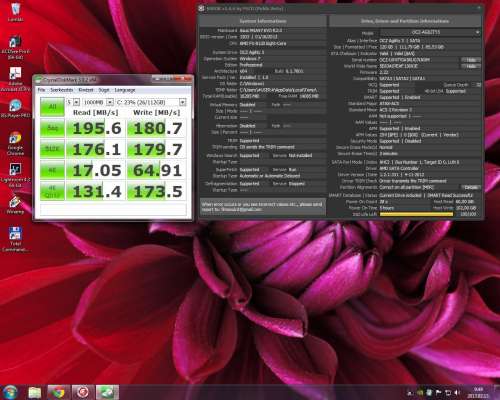This screenshot has width=500, height=400.
Task: Click the Seq write value 180.7
Action: point(157,128)
